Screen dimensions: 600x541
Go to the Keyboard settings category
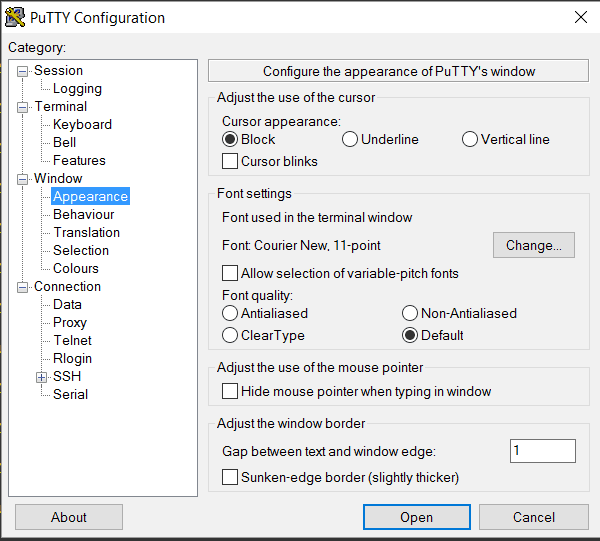click(x=82, y=125)
